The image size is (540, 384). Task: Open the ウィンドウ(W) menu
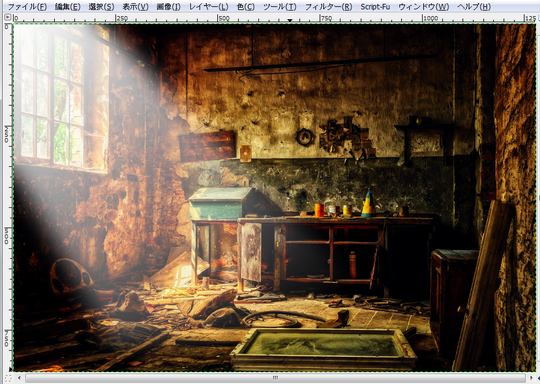[424, 7]
